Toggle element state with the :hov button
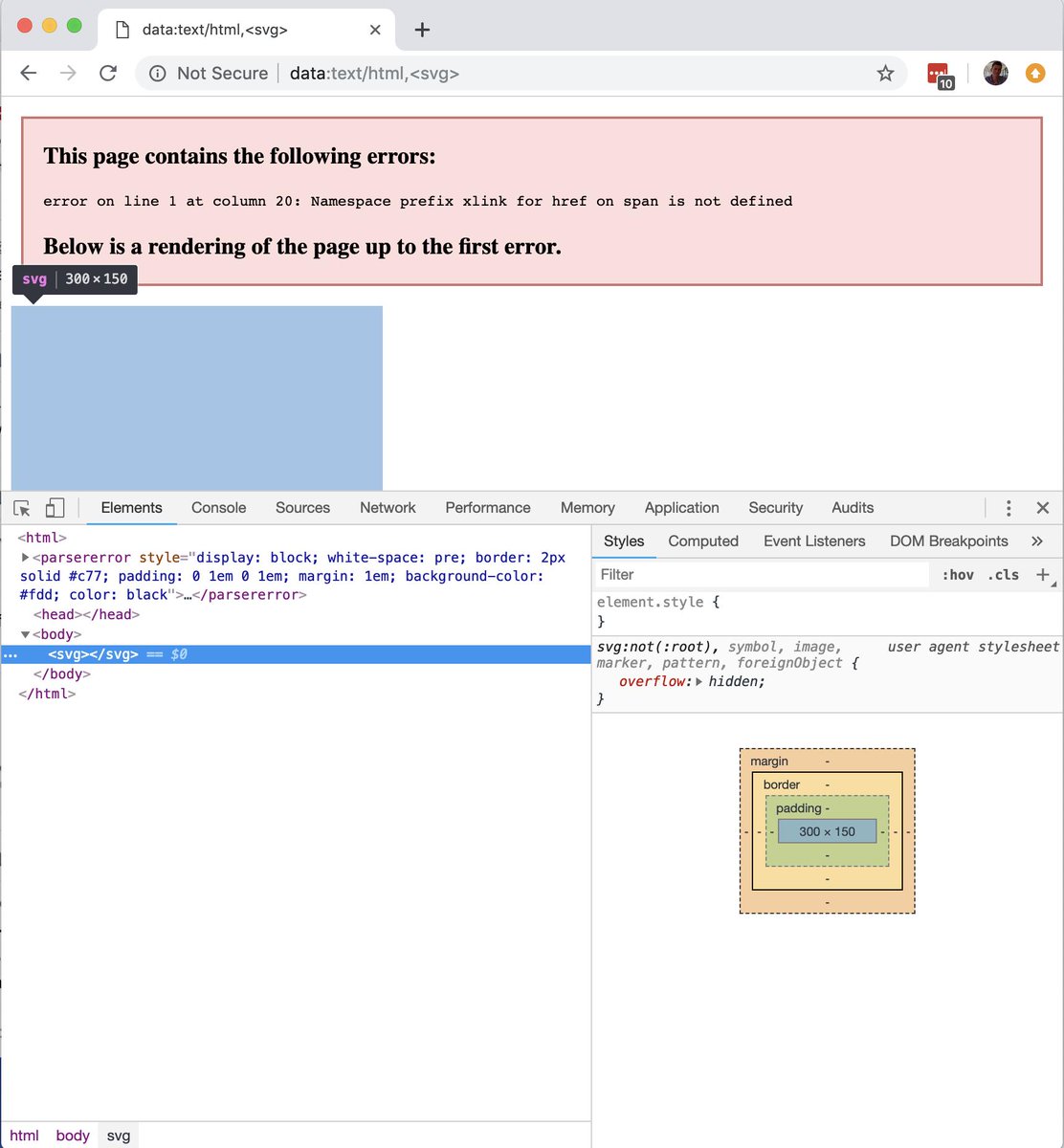 958,574
